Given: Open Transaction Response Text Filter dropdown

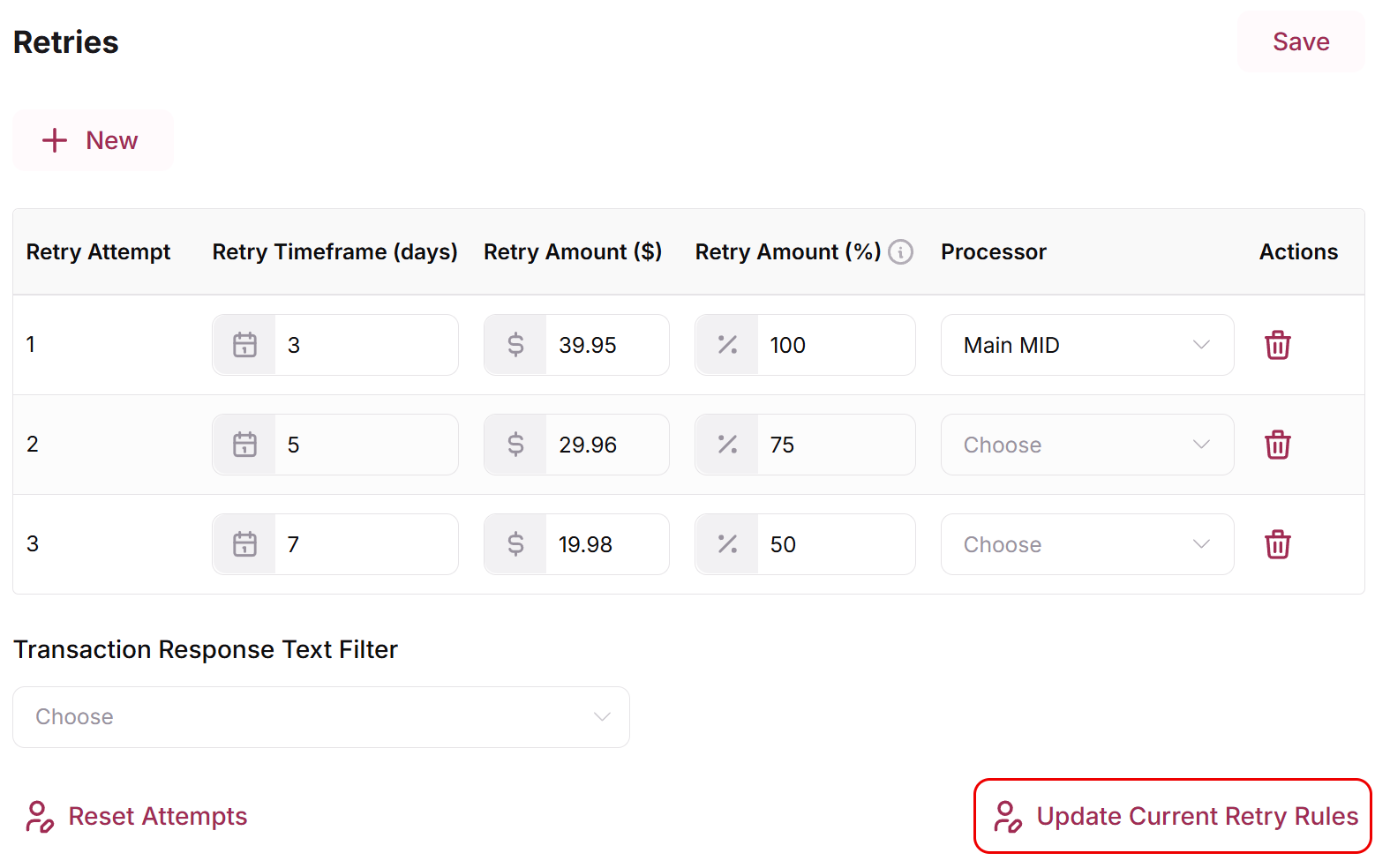Looking at the screenshot, I should pos(321,717).
